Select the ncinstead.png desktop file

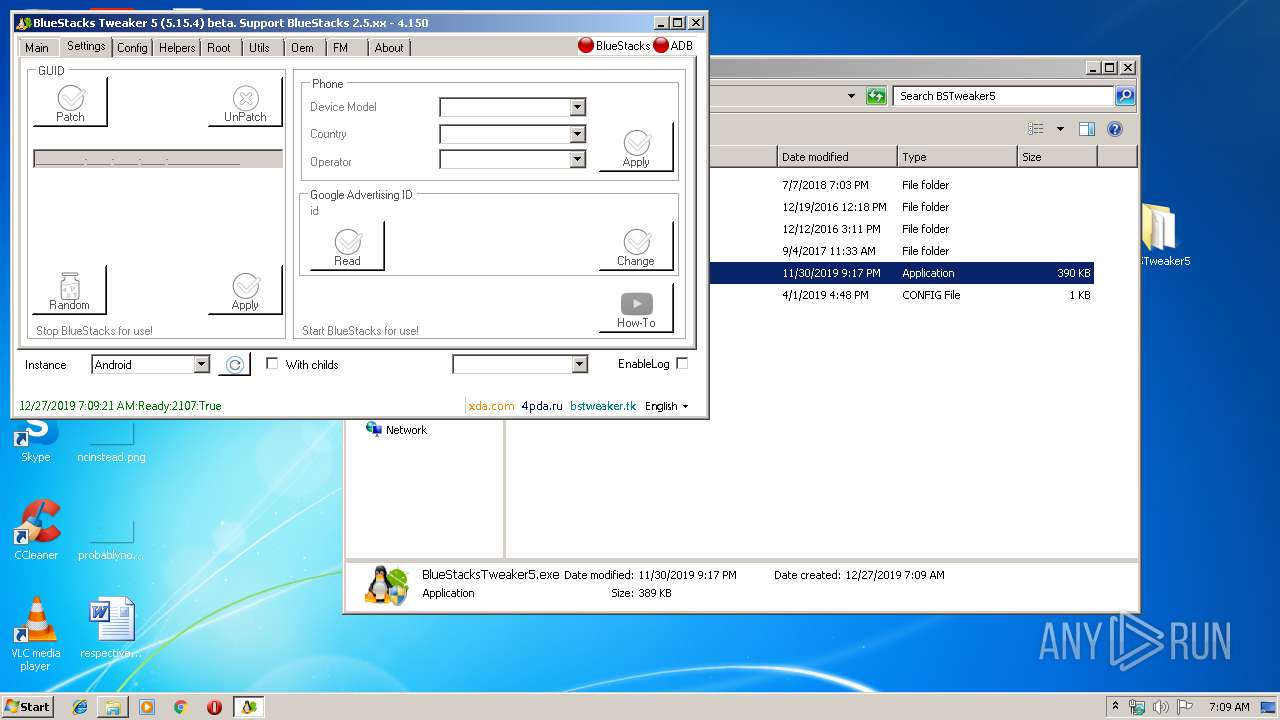tap(111, 440)
